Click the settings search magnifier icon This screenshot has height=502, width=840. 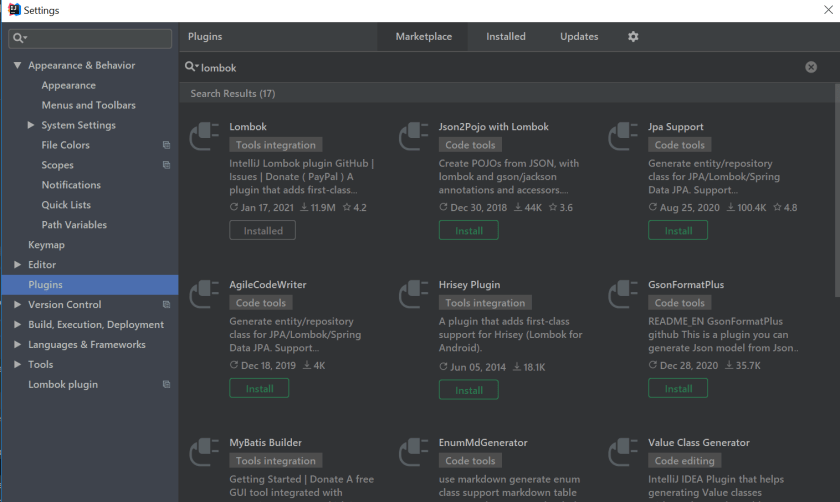pos(19,38)
